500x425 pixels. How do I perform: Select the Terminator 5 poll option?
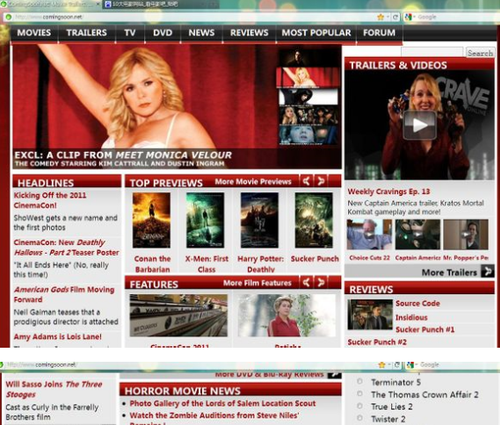[x=360, y=381]
